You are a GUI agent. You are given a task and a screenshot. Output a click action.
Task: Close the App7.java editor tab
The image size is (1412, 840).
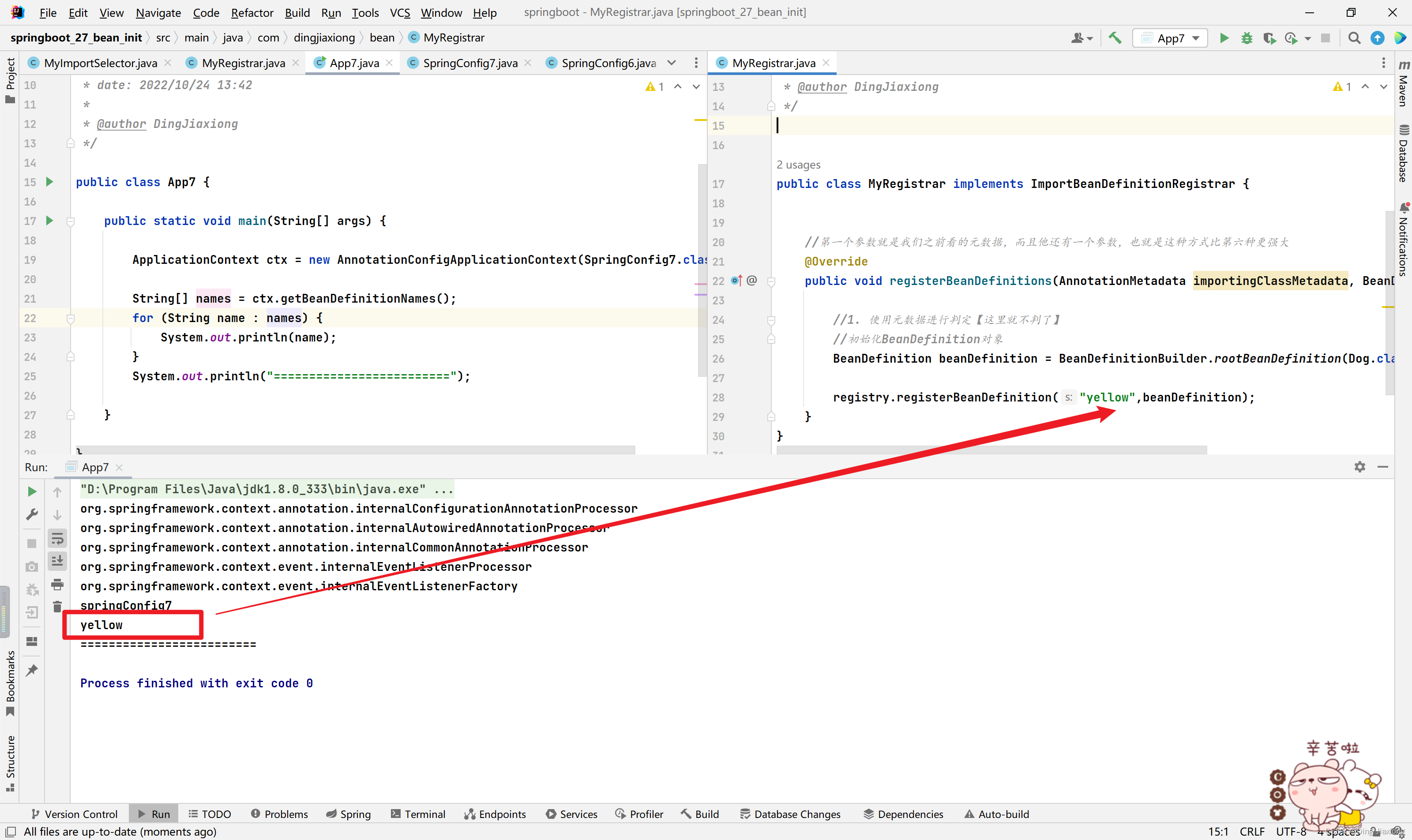coord(390,63)
